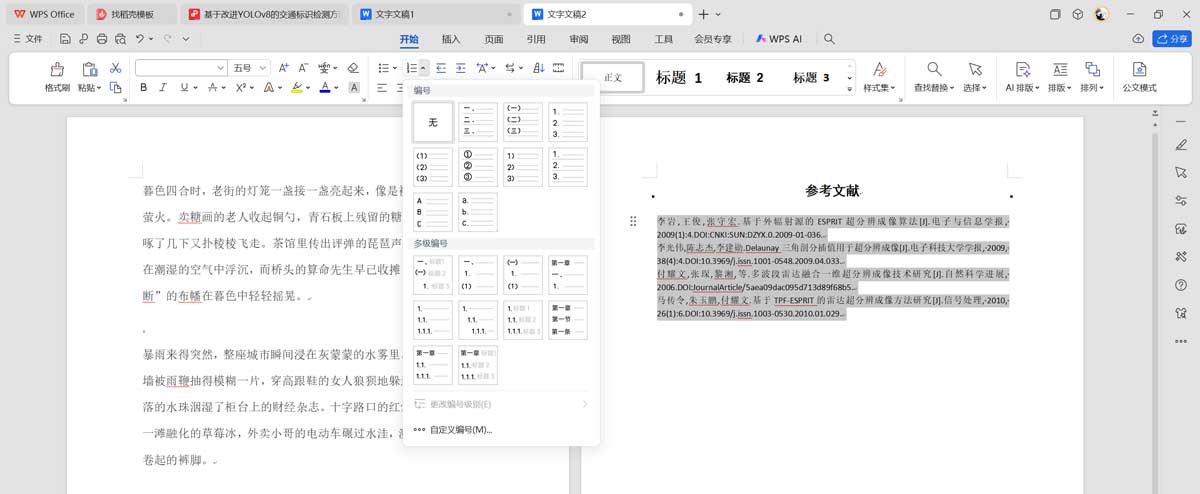Apply the 标题 1 heading style
The height and width of the screenshot is (494, 1200).
(679, 78)
